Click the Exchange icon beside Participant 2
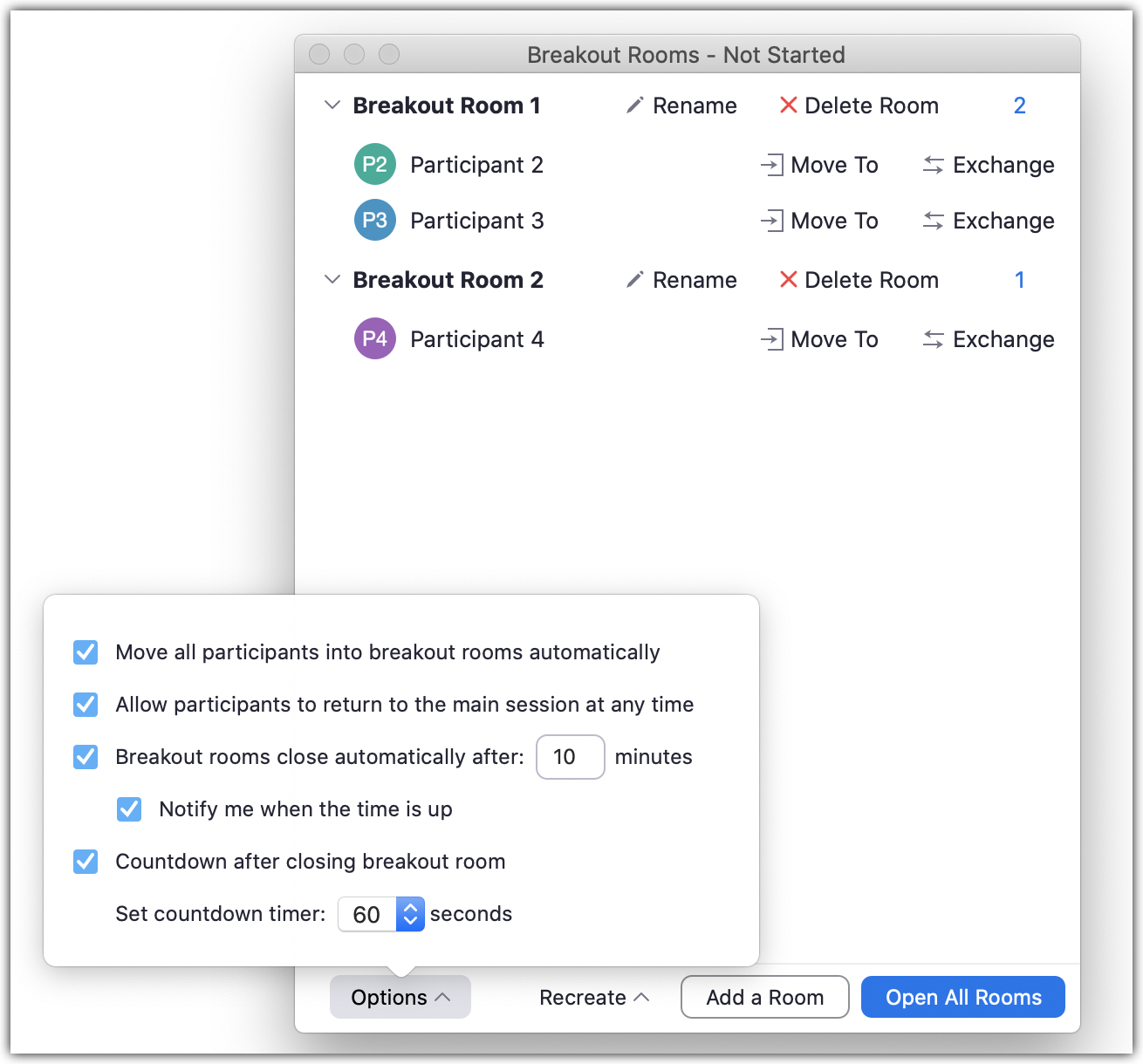 (x=933, y=164)
